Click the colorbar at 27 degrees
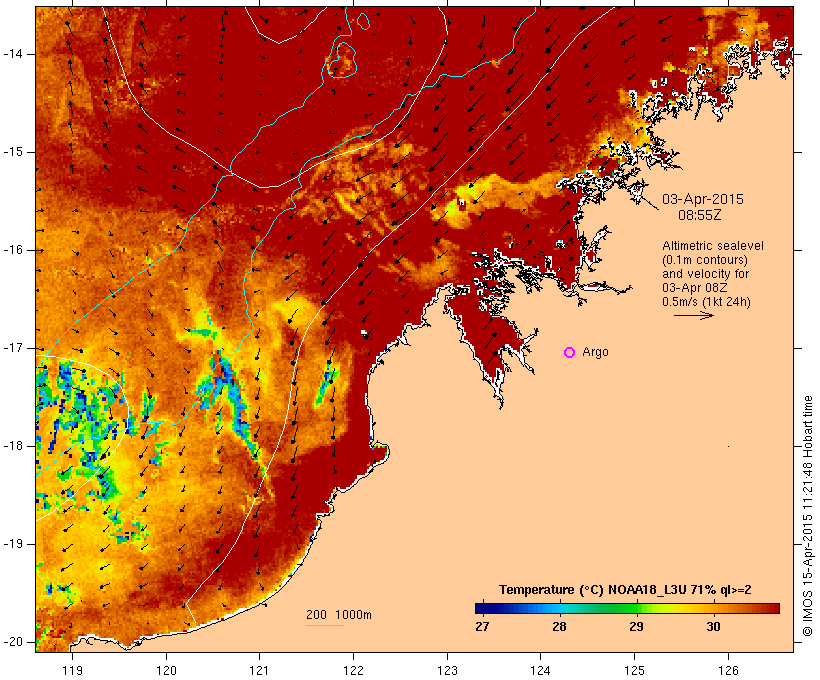The image size is (820, 680). coord(482,608)
